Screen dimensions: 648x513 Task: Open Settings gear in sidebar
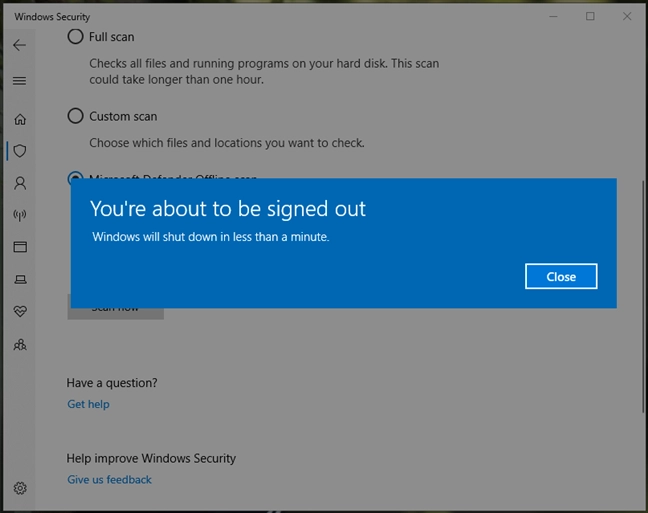click(x=20, y=488)
